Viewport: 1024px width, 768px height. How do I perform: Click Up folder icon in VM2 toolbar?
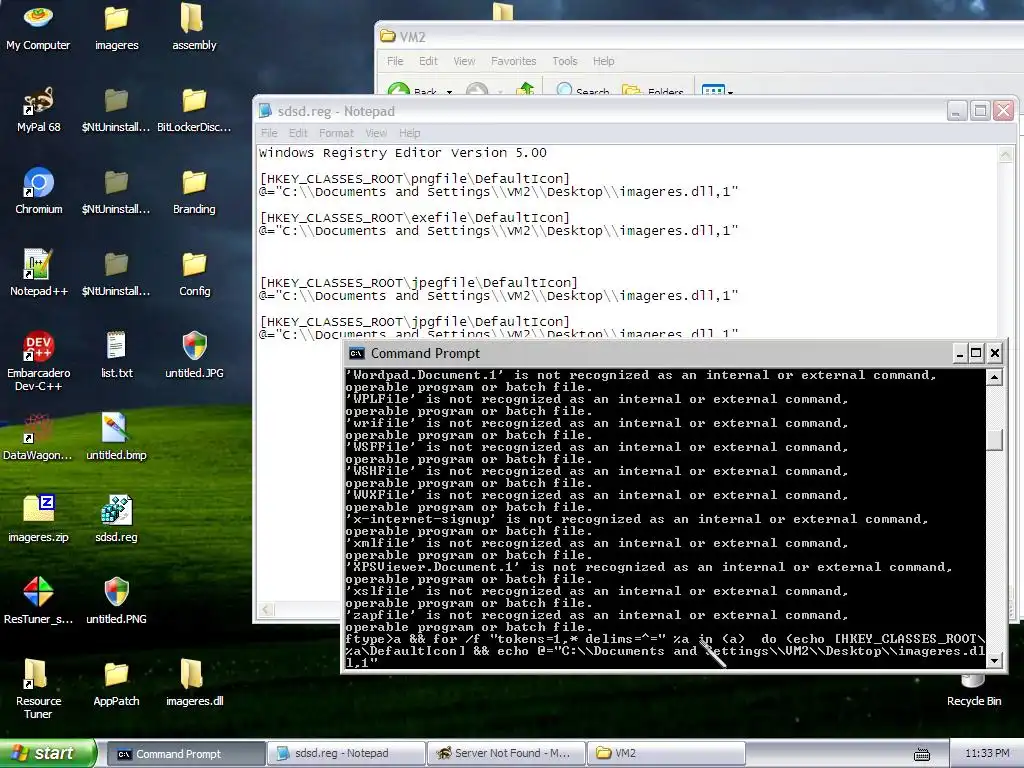pyautogui.click(x=526, y=90)
